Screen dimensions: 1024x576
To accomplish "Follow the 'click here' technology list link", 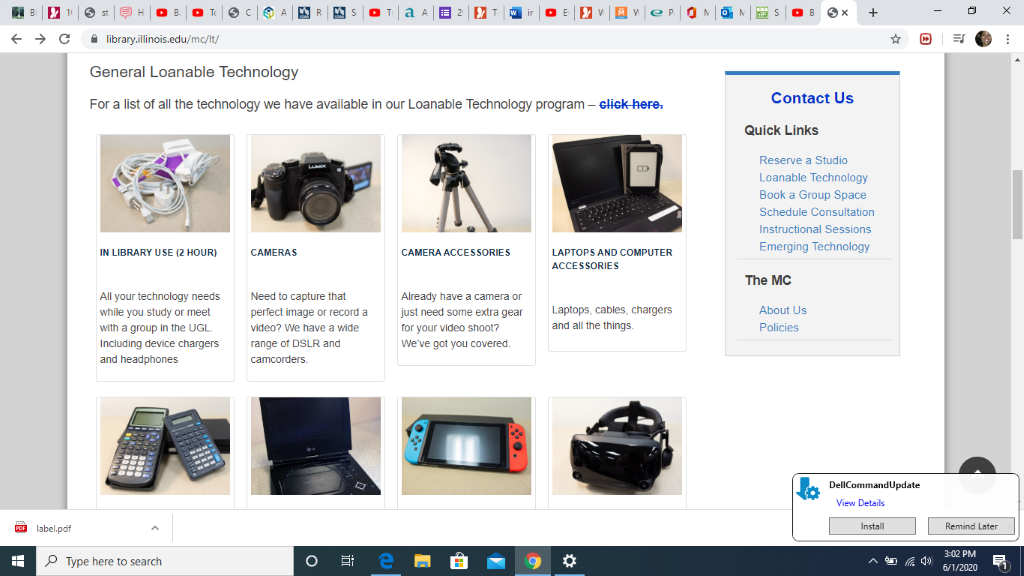I will pyautogui.click(x=631, y=104).
